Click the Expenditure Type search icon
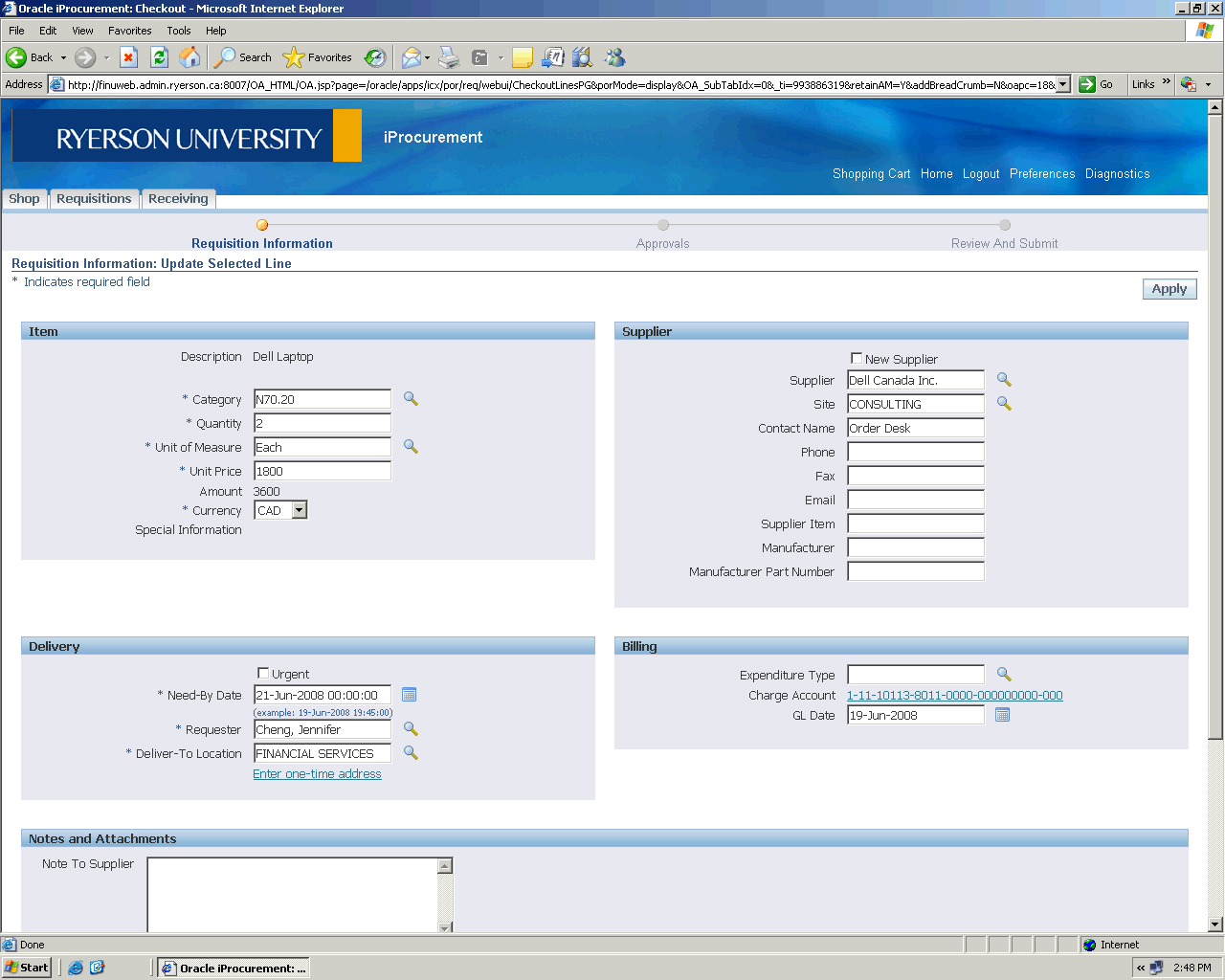This screenshot has width=1225, height=980. [1004, 675]
